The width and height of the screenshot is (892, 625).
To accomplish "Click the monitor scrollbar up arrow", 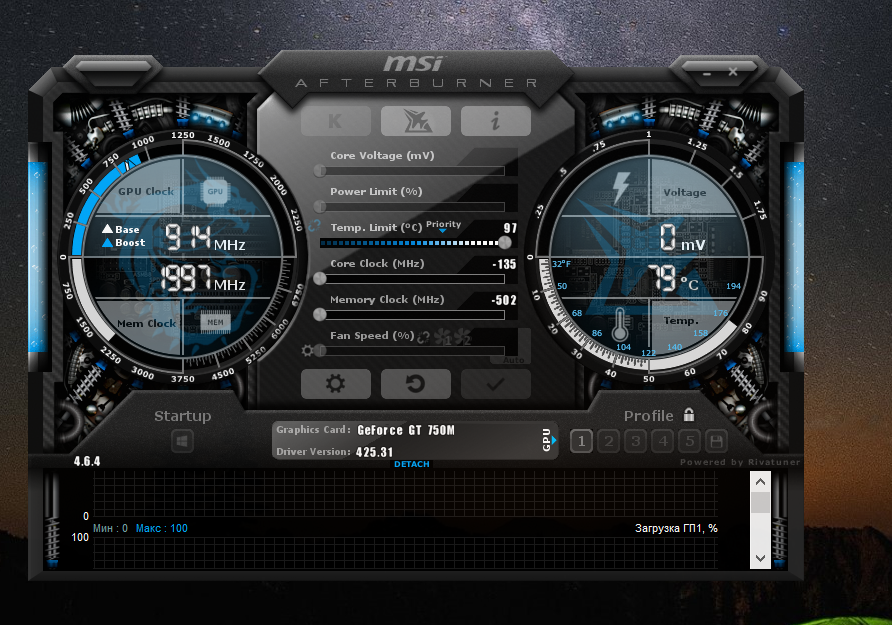I will pyautogui.click(x=761, y=482).
